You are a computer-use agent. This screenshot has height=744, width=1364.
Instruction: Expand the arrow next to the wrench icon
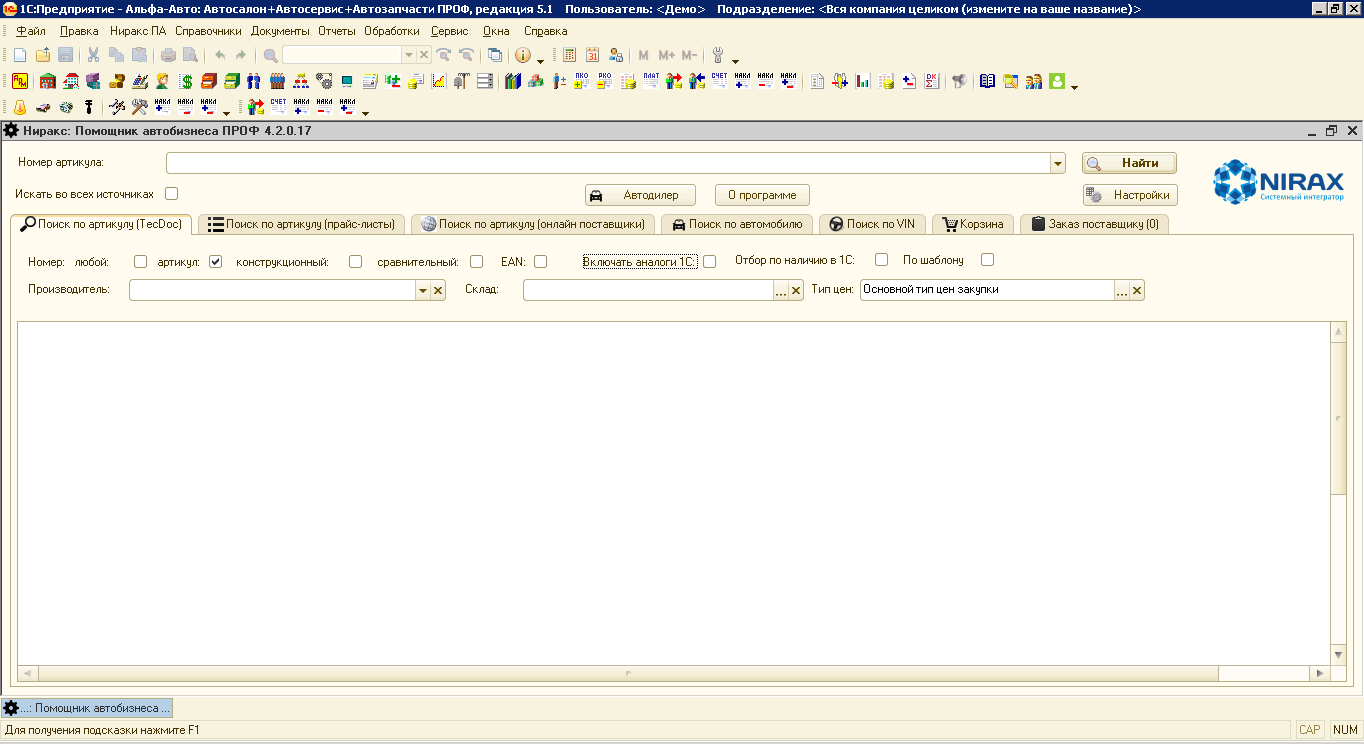[735, 61]
